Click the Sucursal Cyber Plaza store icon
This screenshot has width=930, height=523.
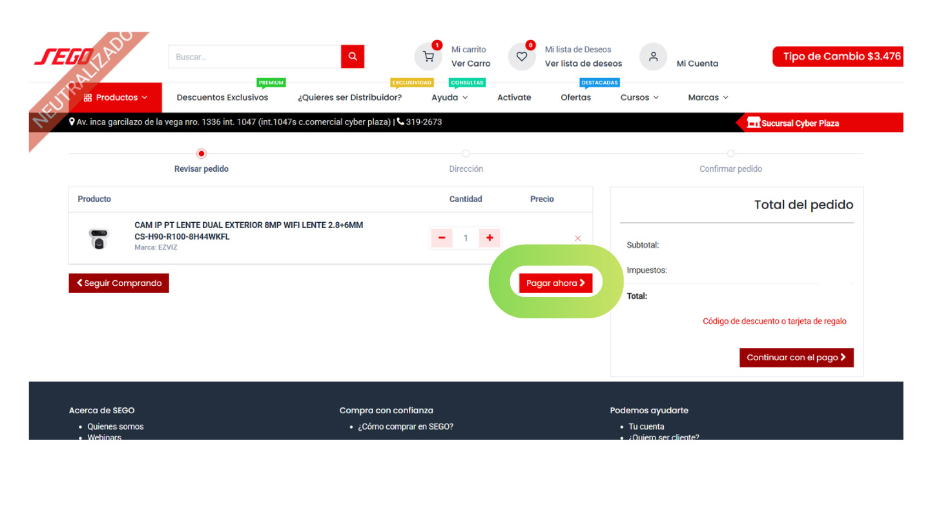[x=754, y=123]
